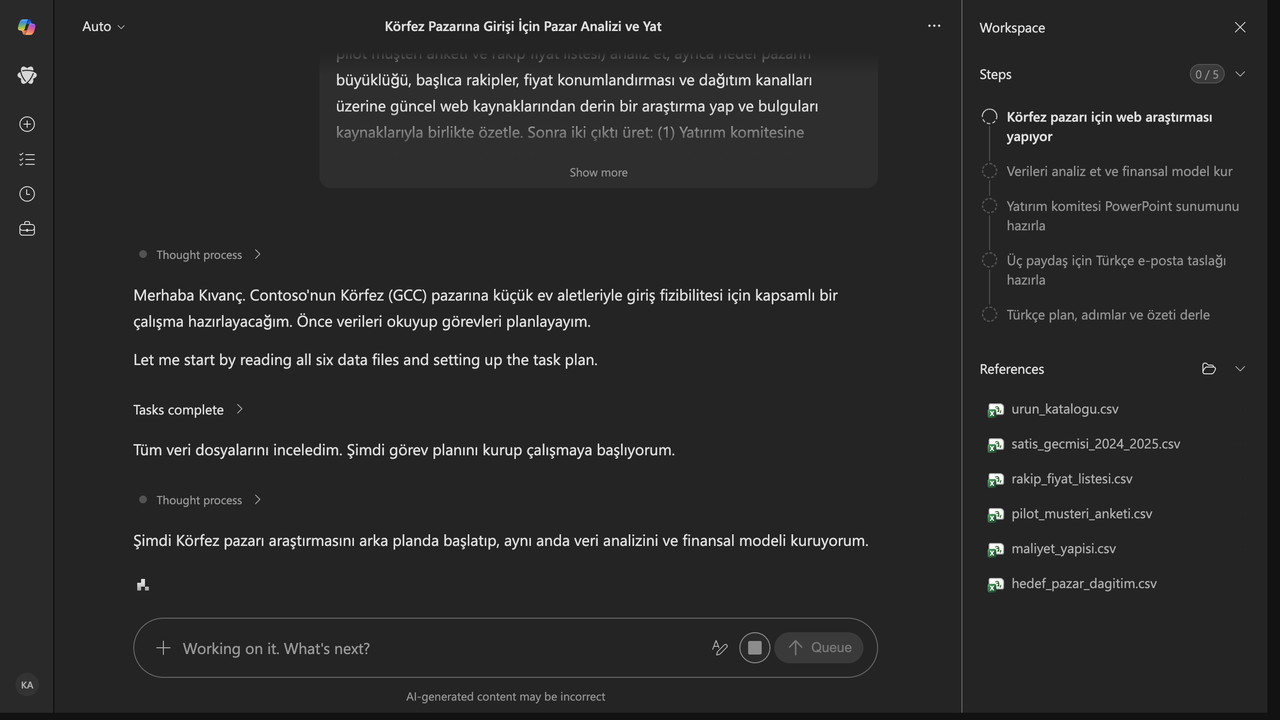This screenshot has width=1280, height=720.
Task: Click the Copilot logo icon
Action: coord(27,27)
